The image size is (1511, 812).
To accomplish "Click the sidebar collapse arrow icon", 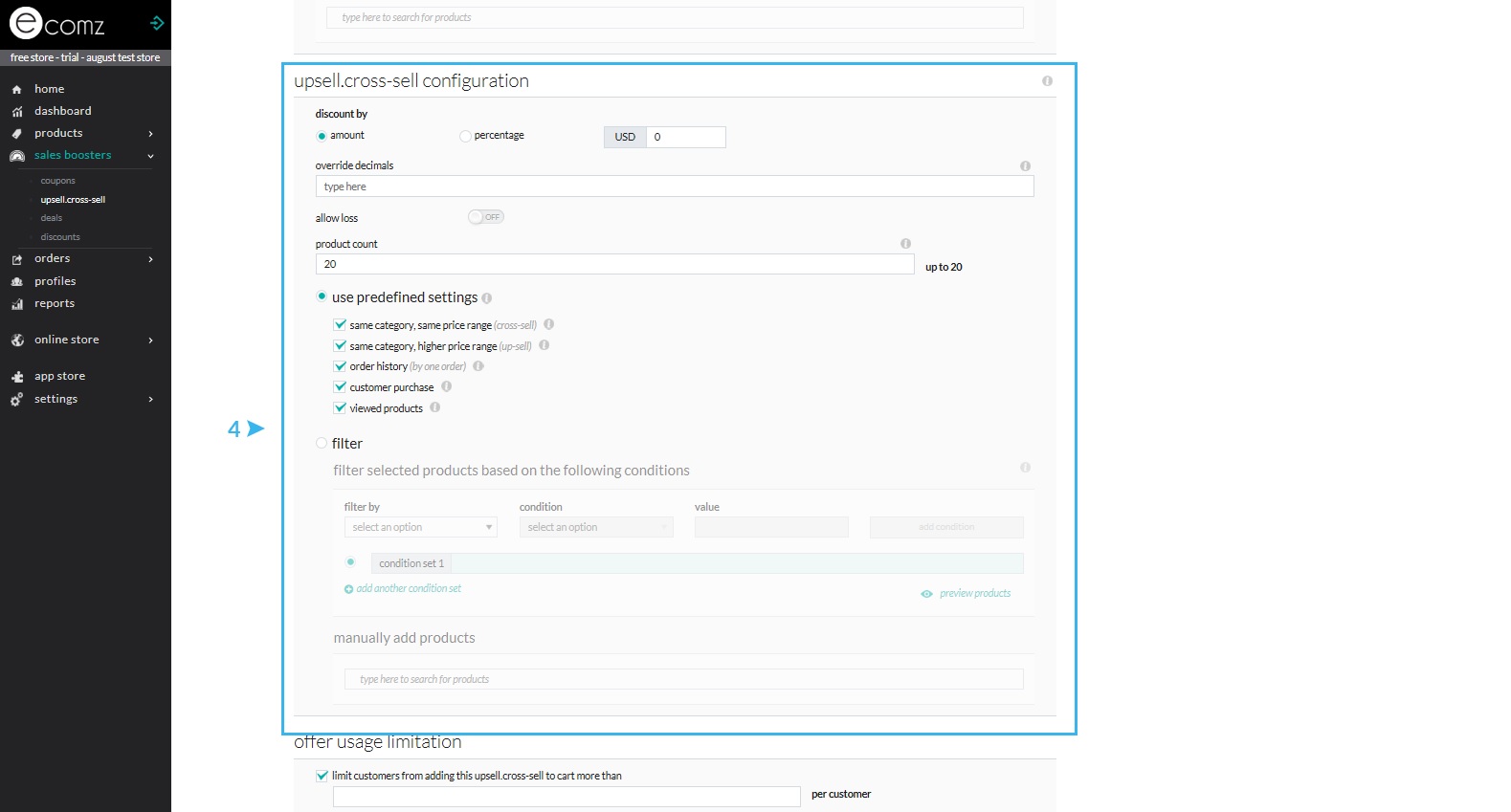I will [157, 23].
